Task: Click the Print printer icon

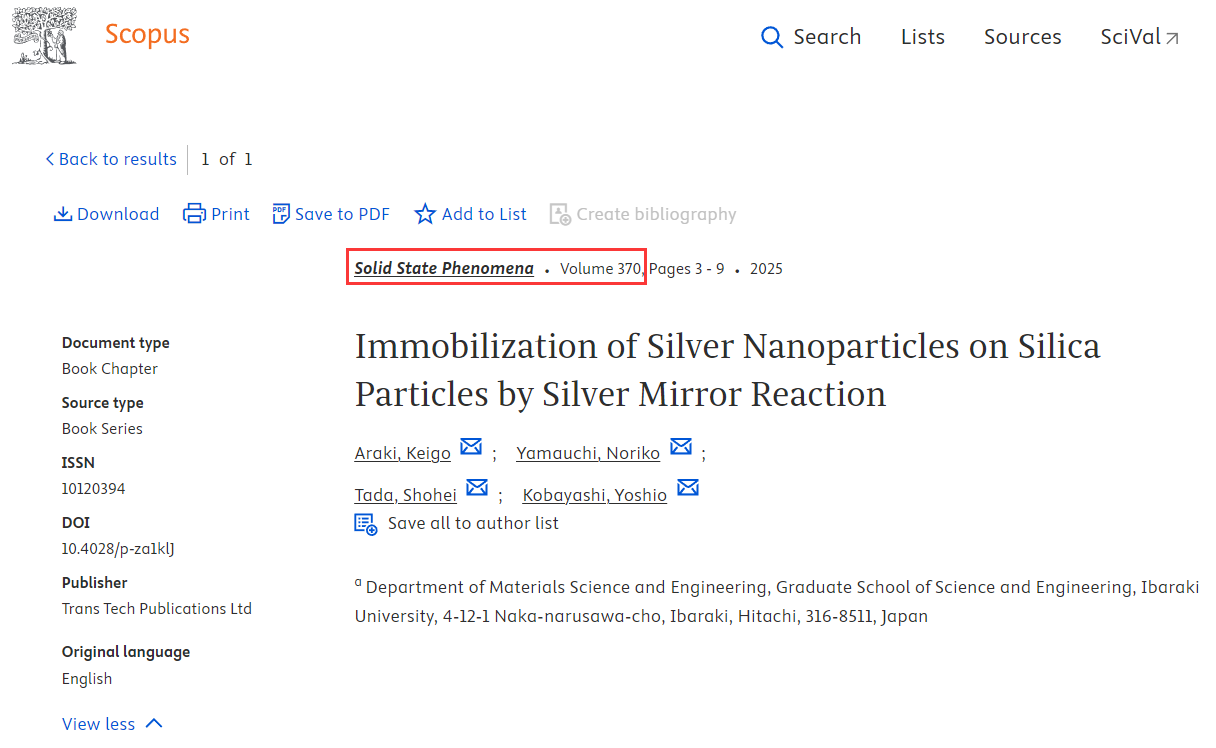Action: [194, 214]
